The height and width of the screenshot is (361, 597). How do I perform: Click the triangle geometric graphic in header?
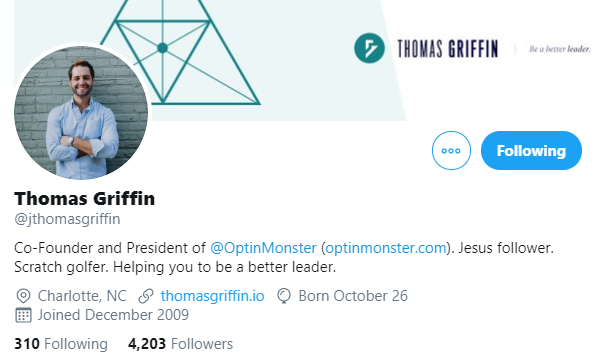[179, 52]
